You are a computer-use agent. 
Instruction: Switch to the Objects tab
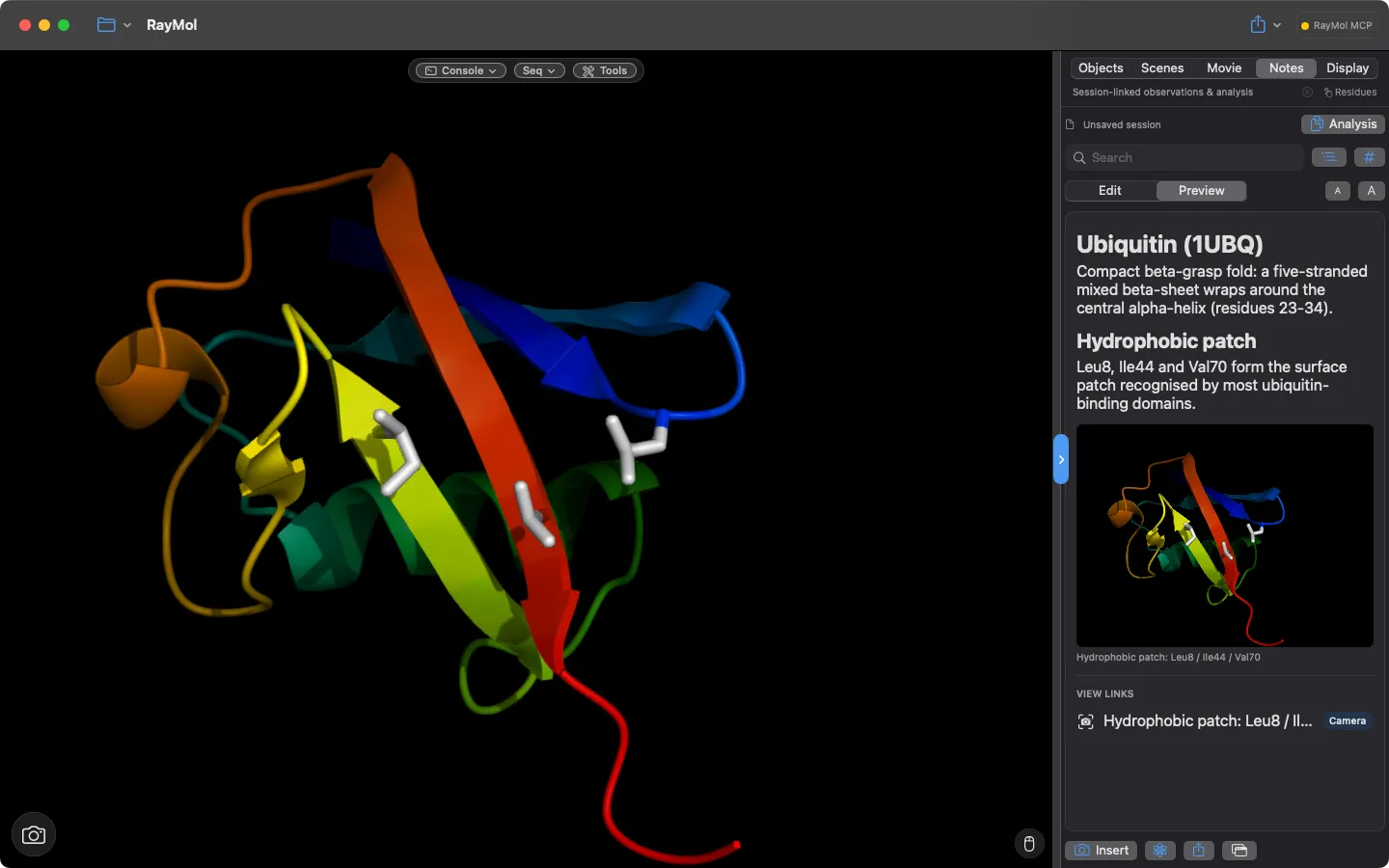tap(1101, 68)
